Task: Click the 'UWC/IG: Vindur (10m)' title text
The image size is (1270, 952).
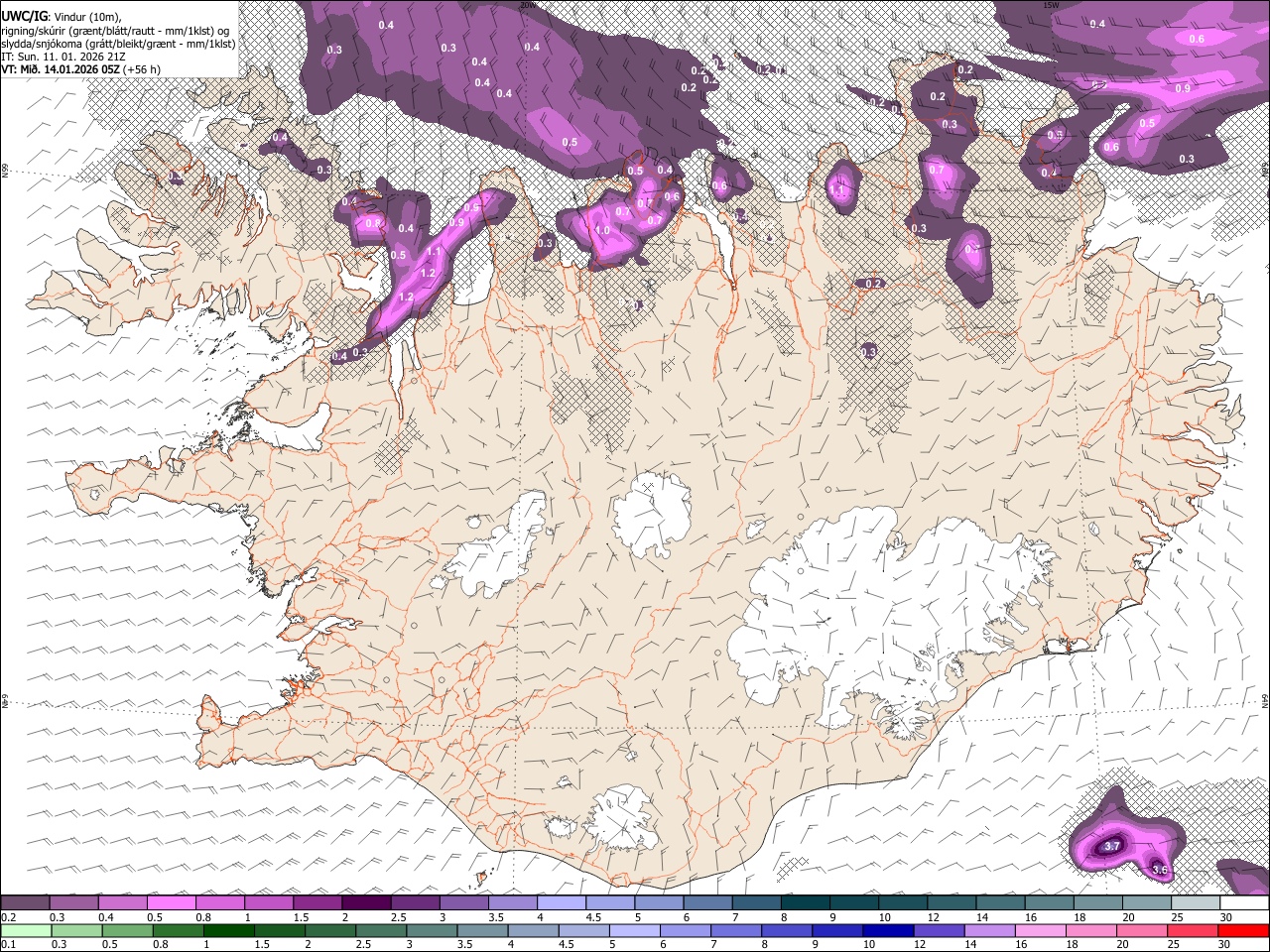Action: (62, 16)
